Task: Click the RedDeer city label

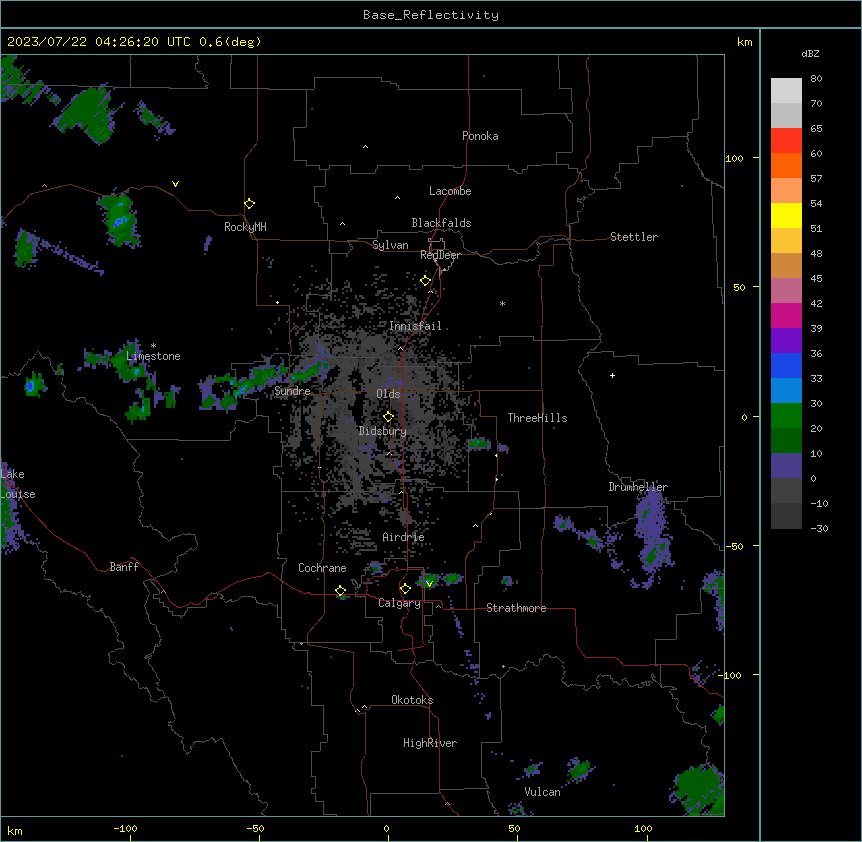Action: pos(440,255)
